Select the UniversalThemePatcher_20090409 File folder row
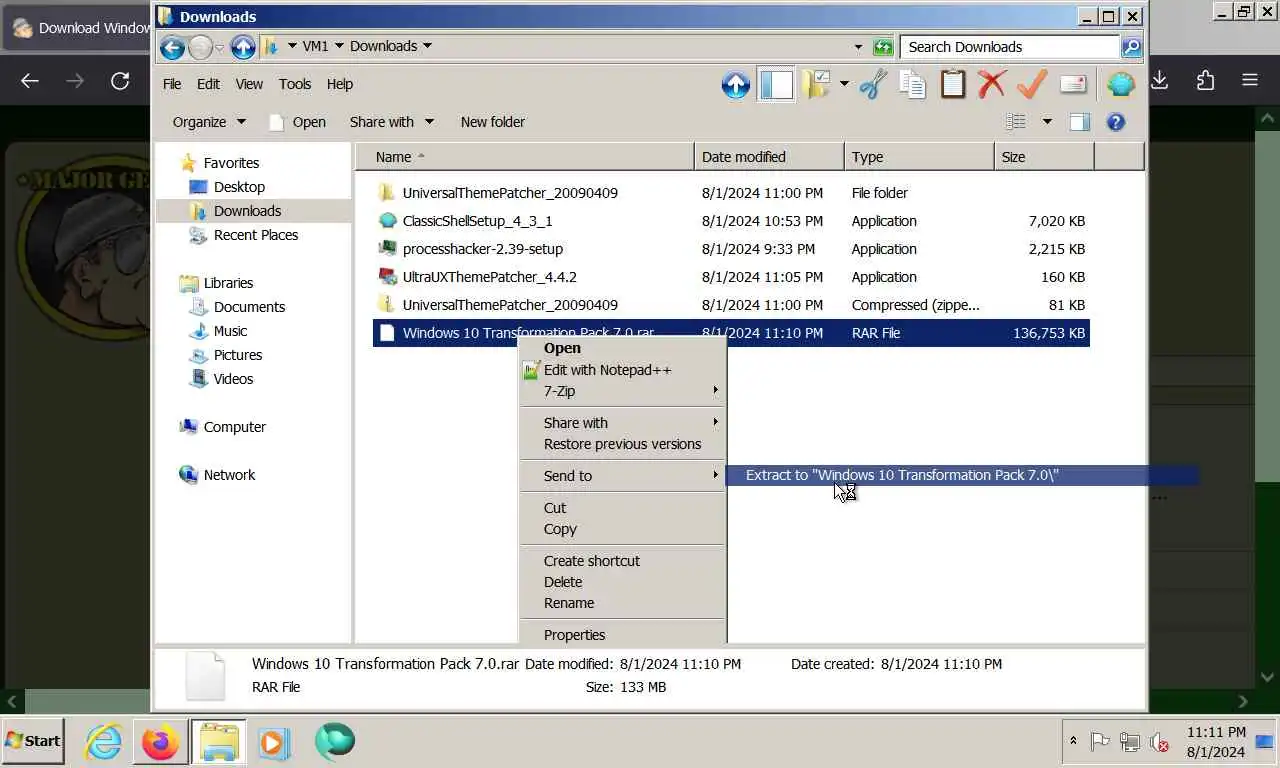Screen dimensions: 1280x768 coord(731,193)
